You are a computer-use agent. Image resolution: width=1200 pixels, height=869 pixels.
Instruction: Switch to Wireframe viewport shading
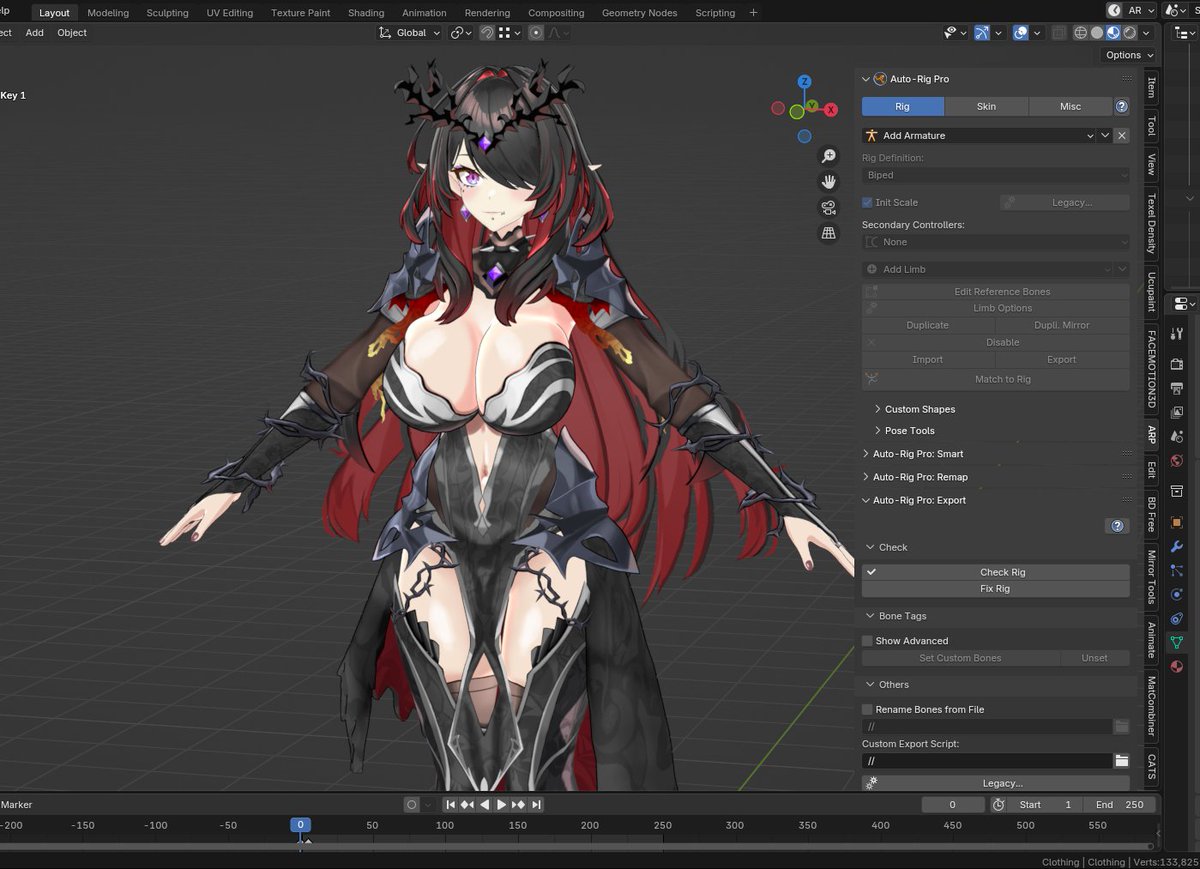point(1081,33)
